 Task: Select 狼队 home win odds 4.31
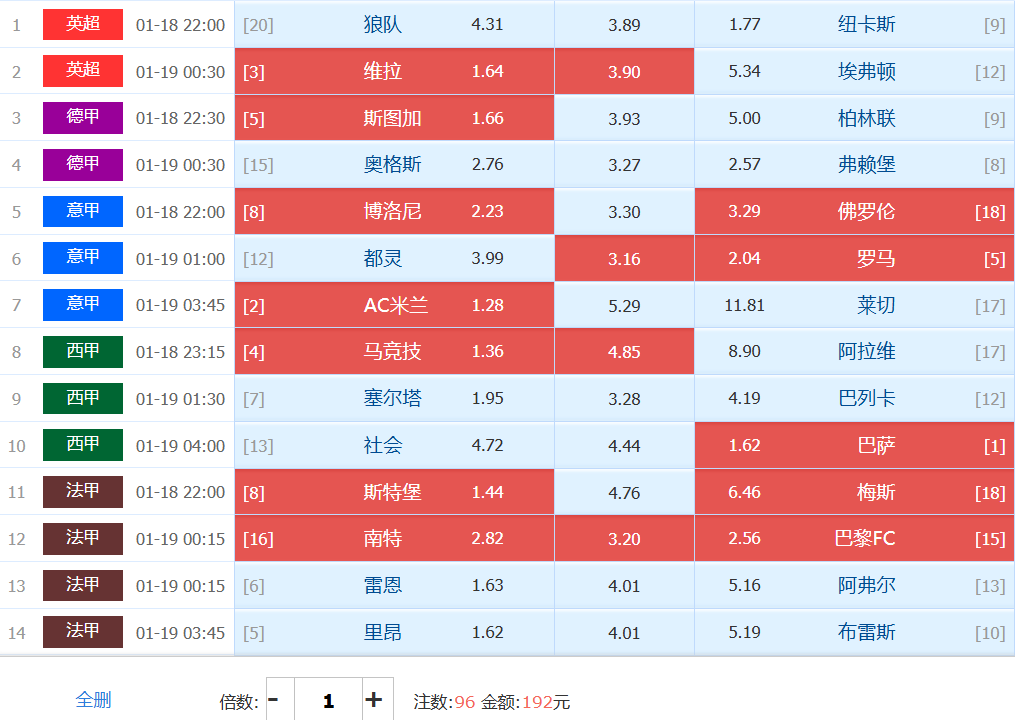[394, 25]
